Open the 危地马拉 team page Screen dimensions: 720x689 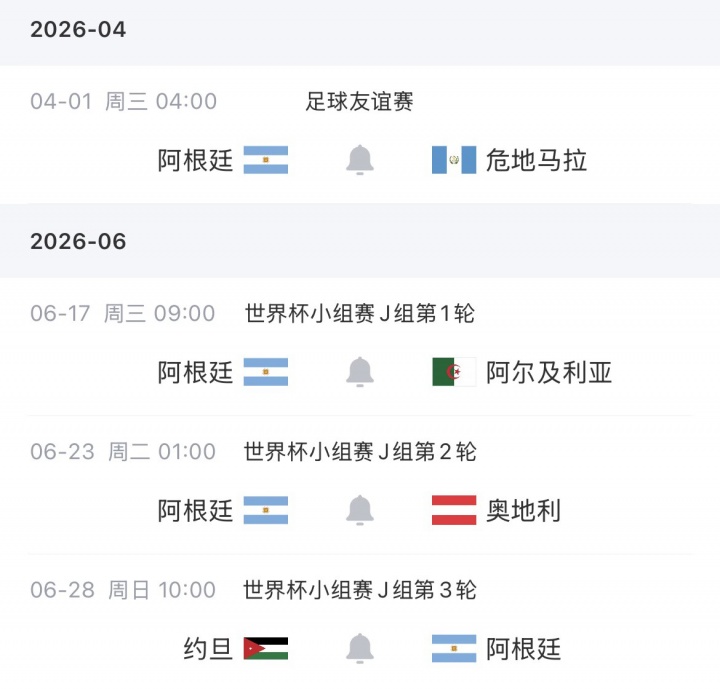536,160
